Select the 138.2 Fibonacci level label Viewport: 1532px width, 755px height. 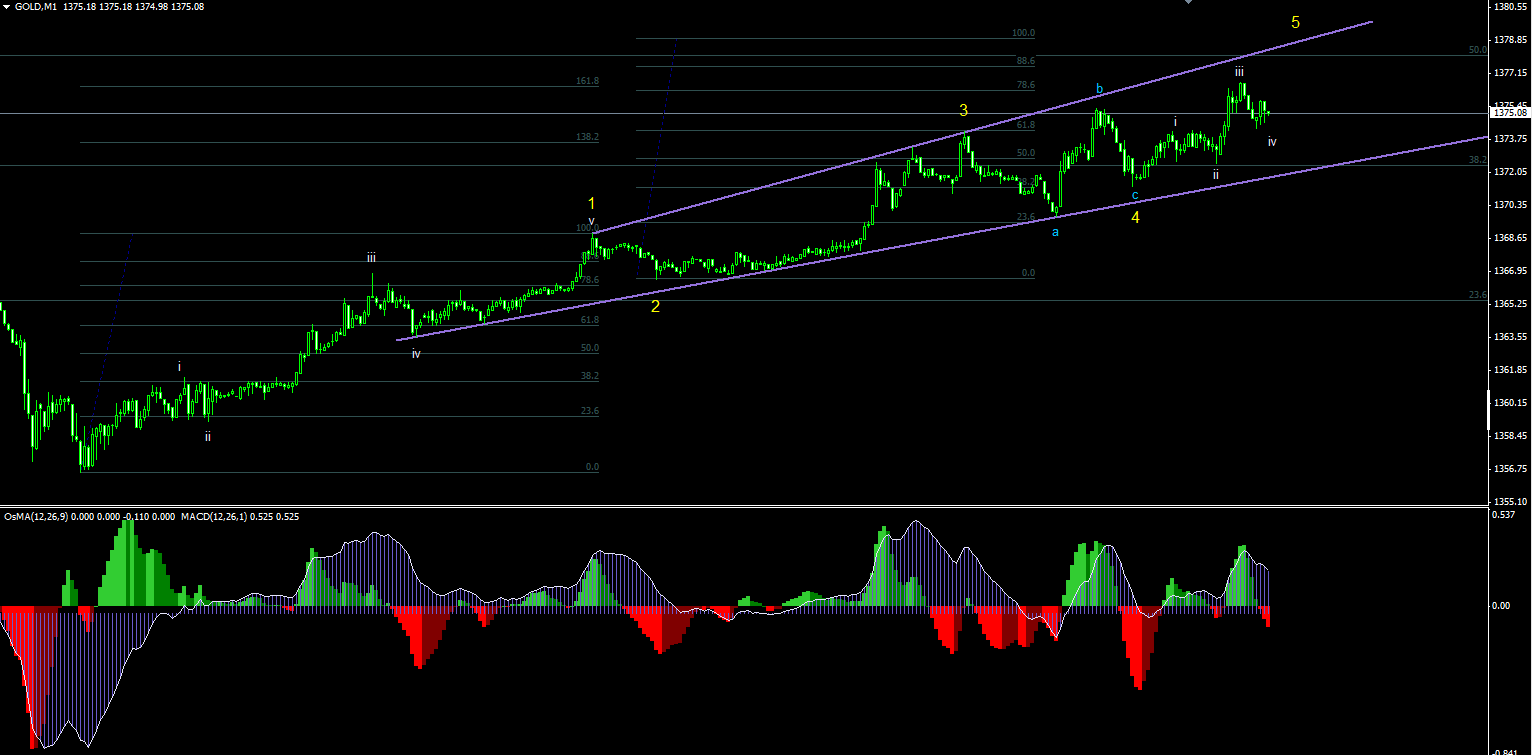click(587, 137)
